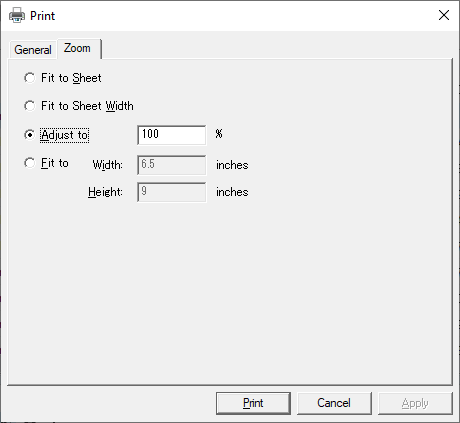The image size is (460, 423).
Task: Click the Print title text
Action: [42, 16]
